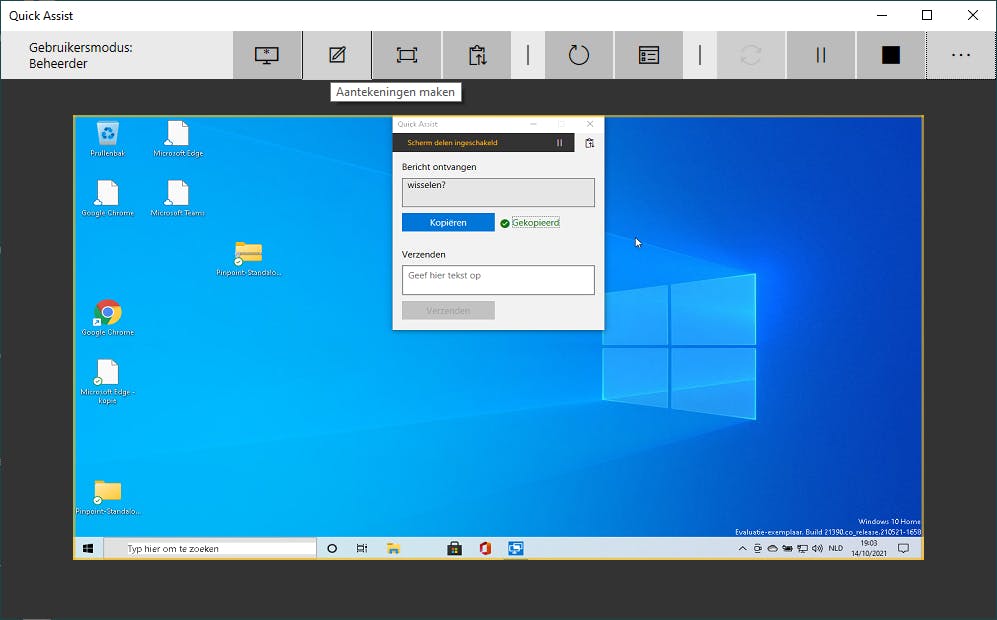The image size is (997, 620).
Task: Click the clipboard icon in the remote Quick Assist window
Action: click(590, 143)
